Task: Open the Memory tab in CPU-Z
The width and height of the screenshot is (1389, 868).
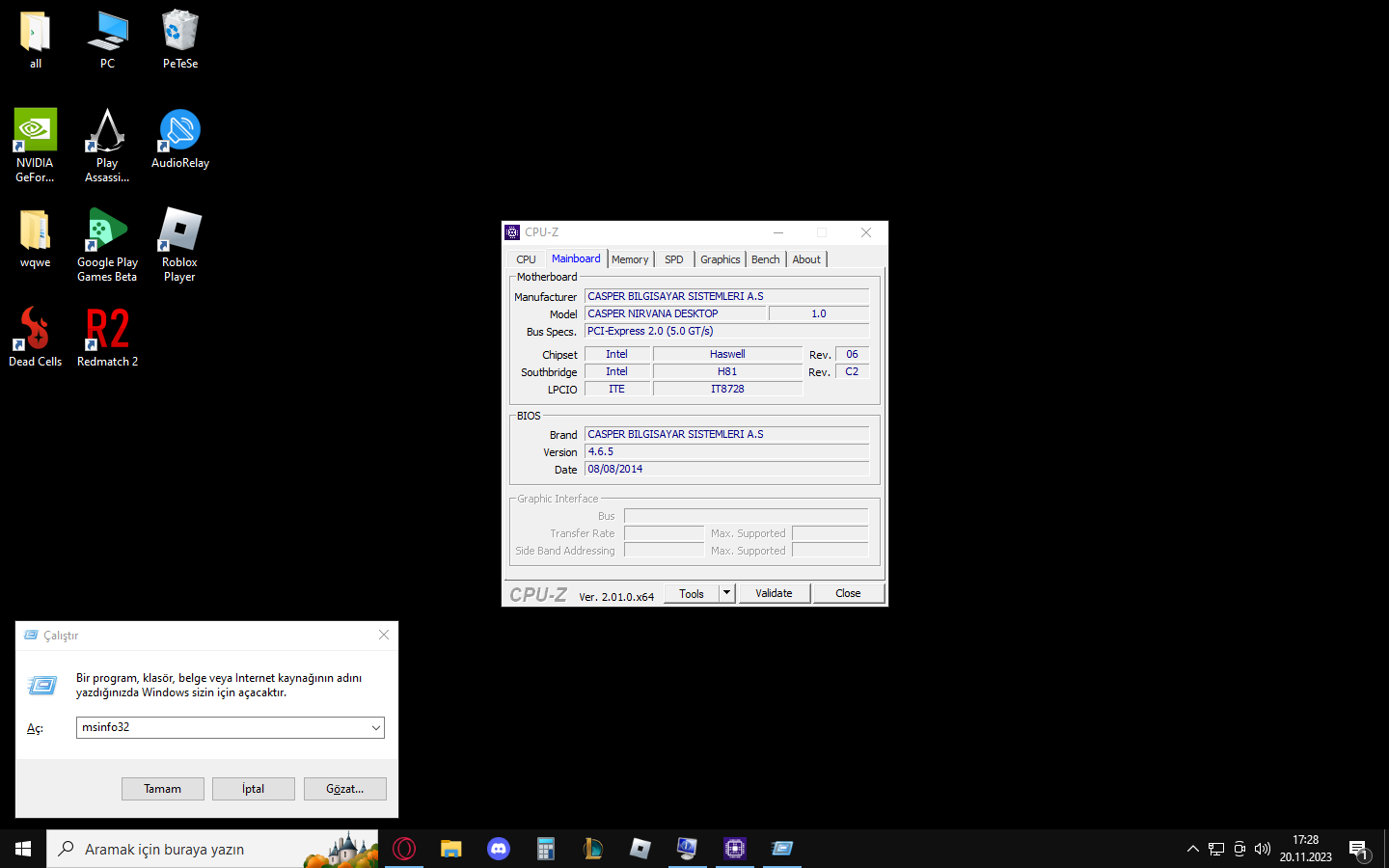Action: coord(630,259)
